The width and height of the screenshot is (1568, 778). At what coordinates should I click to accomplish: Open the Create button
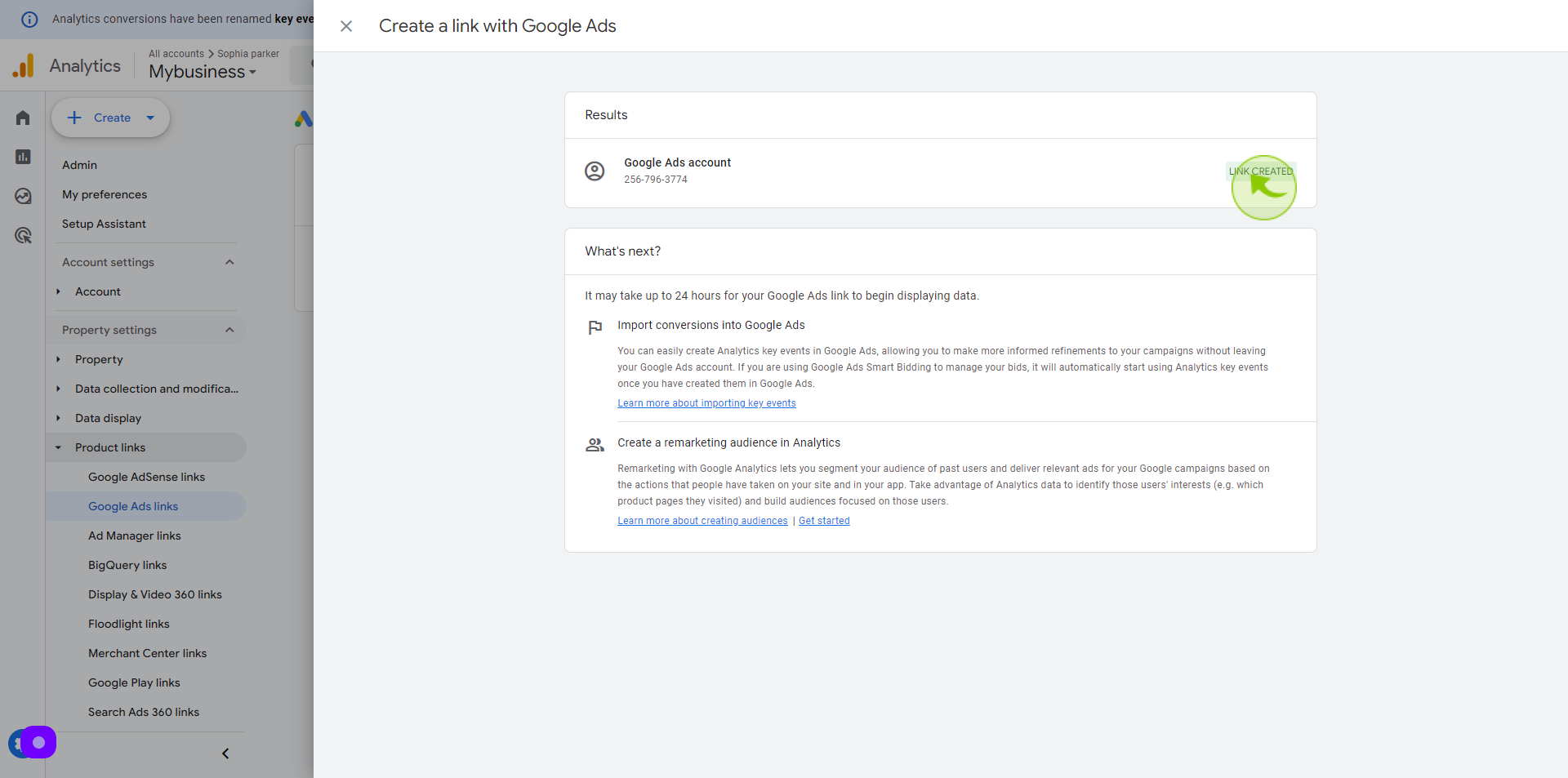[x=111, y=118]
